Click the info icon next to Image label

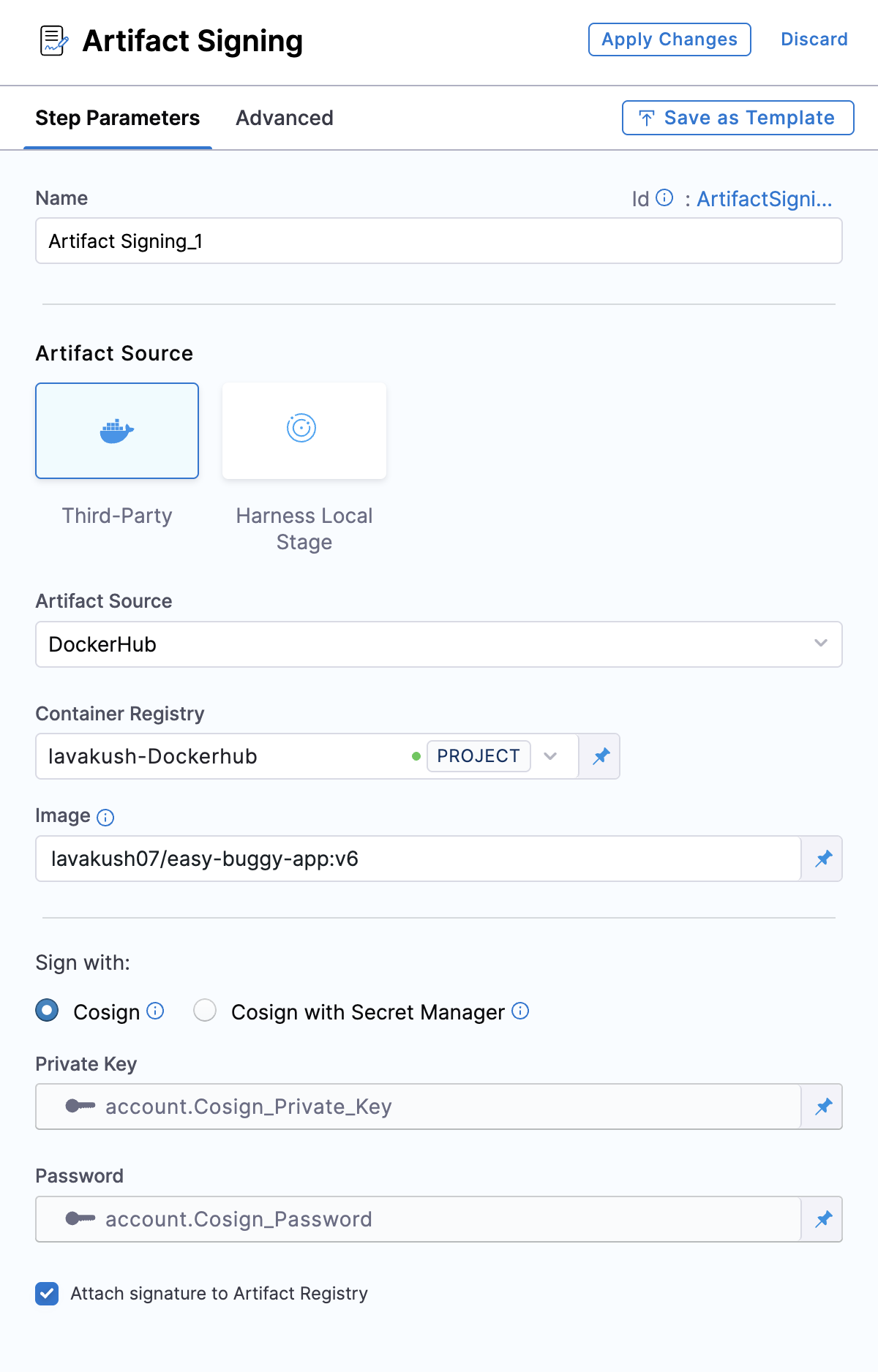(x=105, y=817)
